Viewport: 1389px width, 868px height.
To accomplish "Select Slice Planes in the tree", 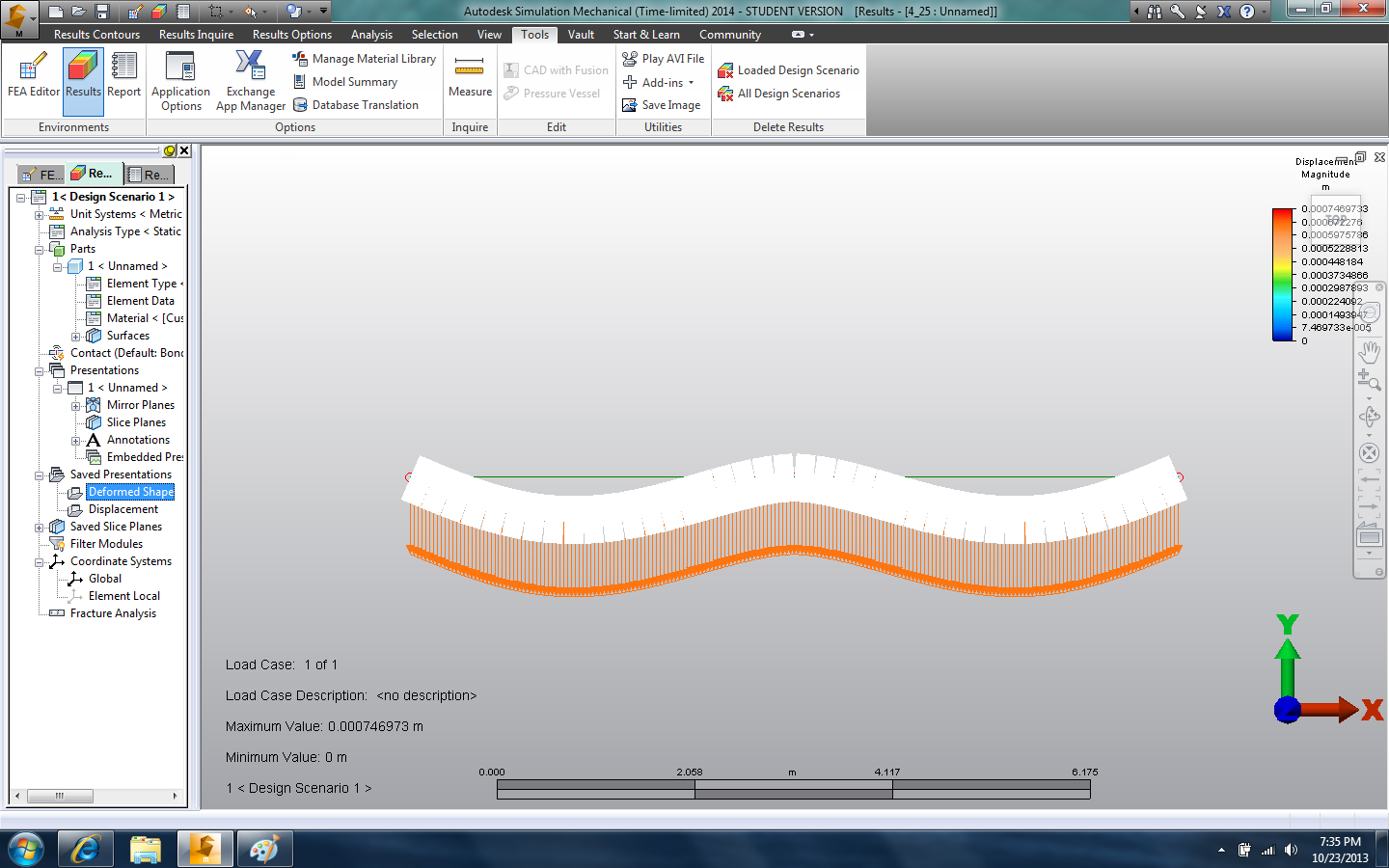I will [x=136, y=422].
